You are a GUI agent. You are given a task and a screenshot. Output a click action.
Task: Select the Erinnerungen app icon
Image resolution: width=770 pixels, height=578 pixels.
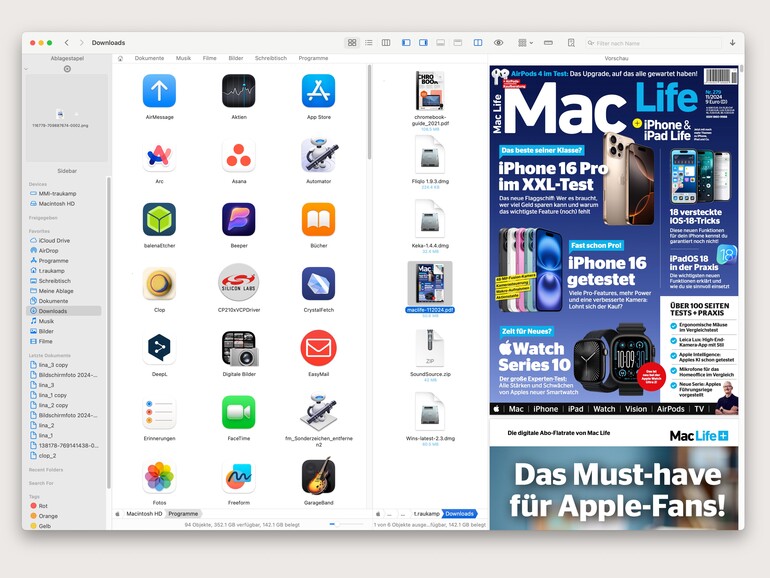click(159, 412)
